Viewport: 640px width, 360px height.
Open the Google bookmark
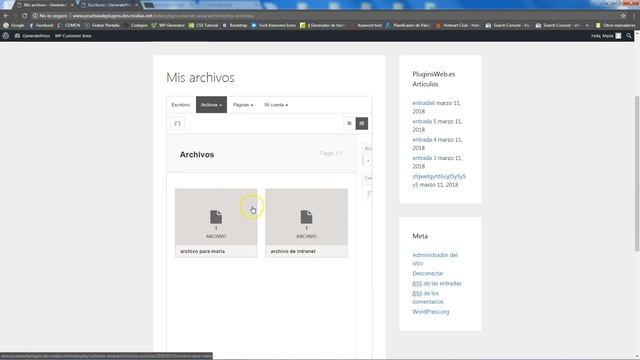click(x=14, y=25)
